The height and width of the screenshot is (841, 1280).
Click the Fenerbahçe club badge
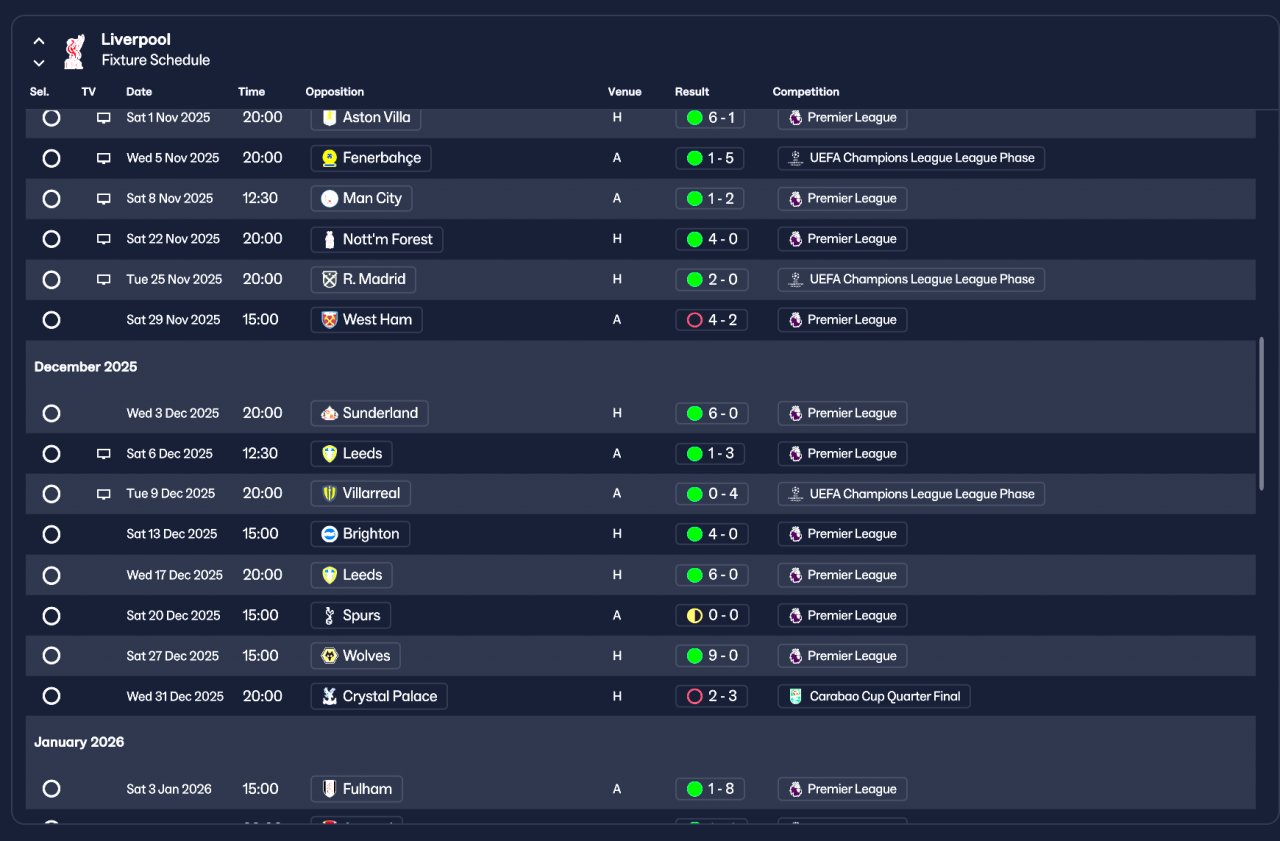coord(329,158)
